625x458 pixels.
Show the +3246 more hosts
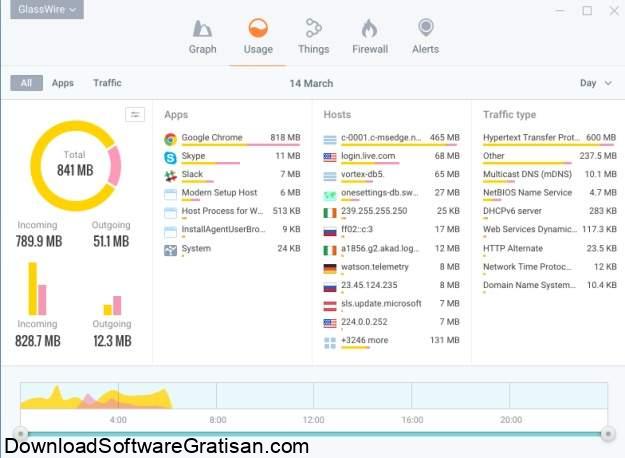pos(391,341)
